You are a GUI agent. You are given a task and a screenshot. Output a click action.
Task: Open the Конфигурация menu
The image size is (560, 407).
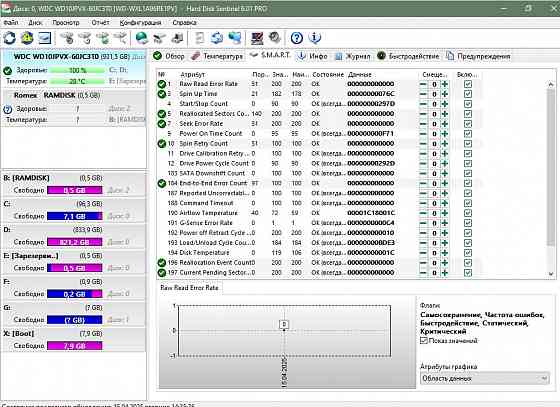(140, 22)
